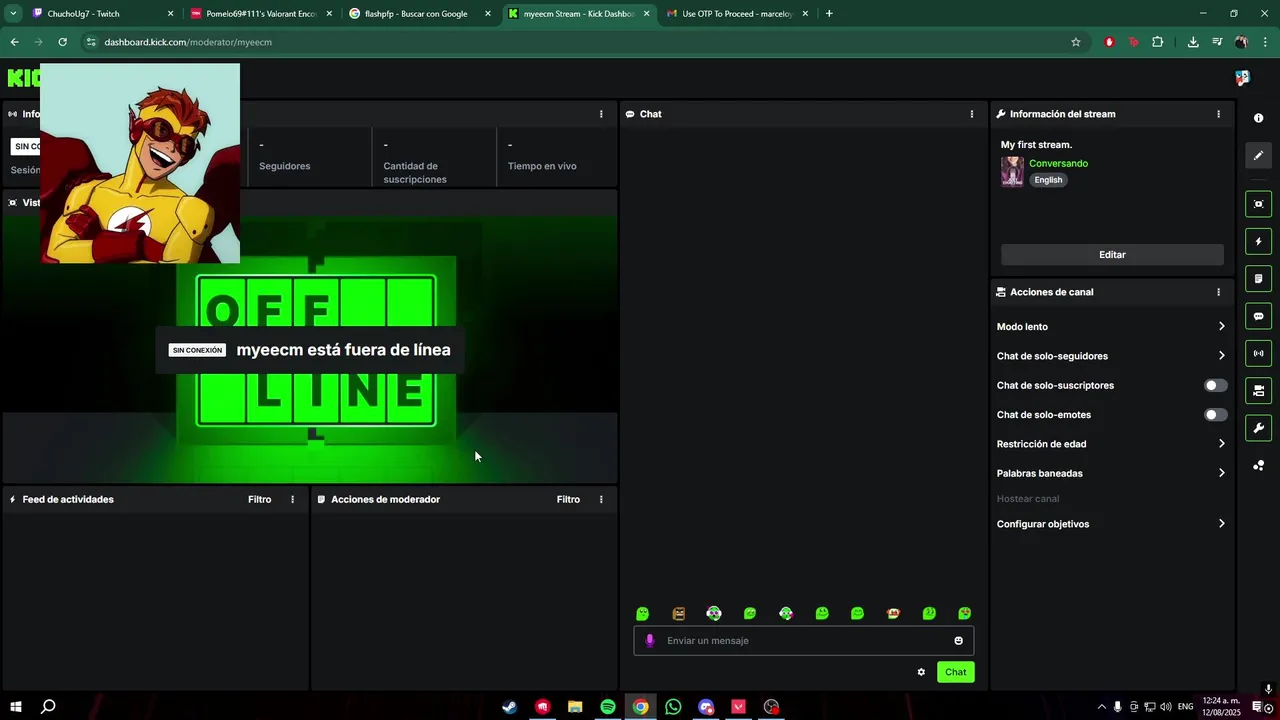Toggle the stream preview panel sidebar icon
This screenshot has width=1280, height=720.
point(1258,204)
